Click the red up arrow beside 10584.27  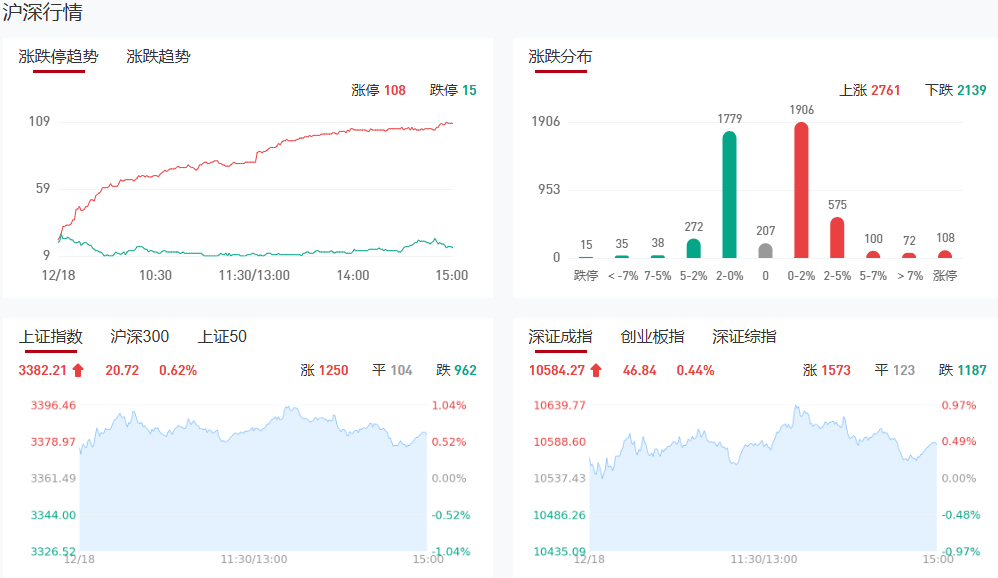596,370
